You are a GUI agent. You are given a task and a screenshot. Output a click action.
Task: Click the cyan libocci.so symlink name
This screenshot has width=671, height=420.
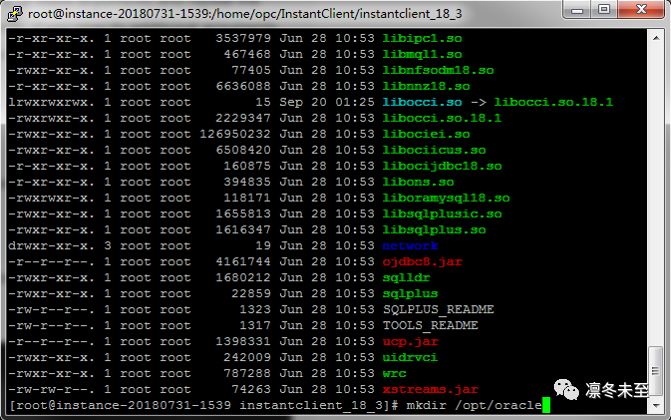click(422, 102)
